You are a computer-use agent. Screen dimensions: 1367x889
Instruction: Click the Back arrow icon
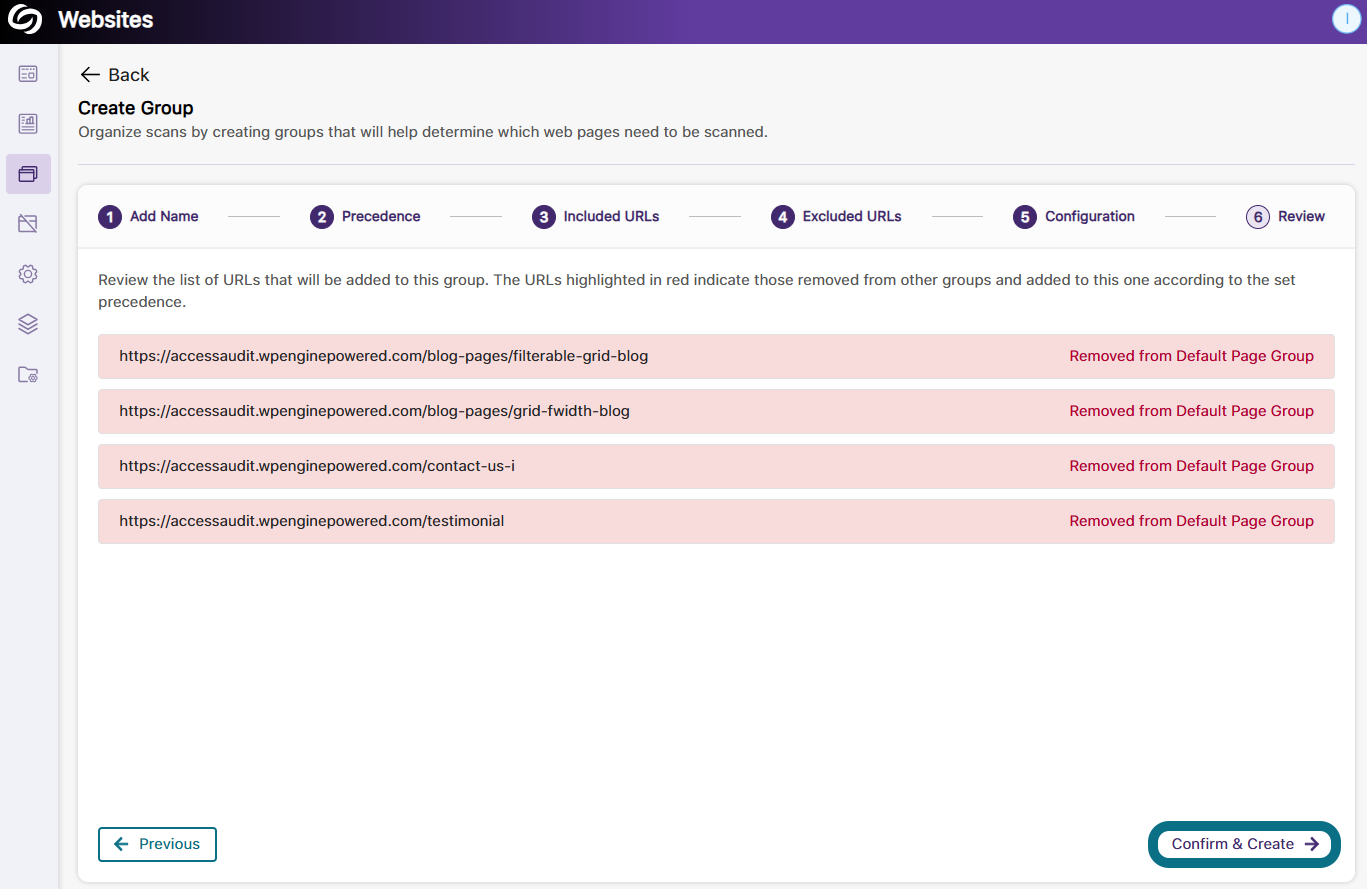click(x=90, y=75)
